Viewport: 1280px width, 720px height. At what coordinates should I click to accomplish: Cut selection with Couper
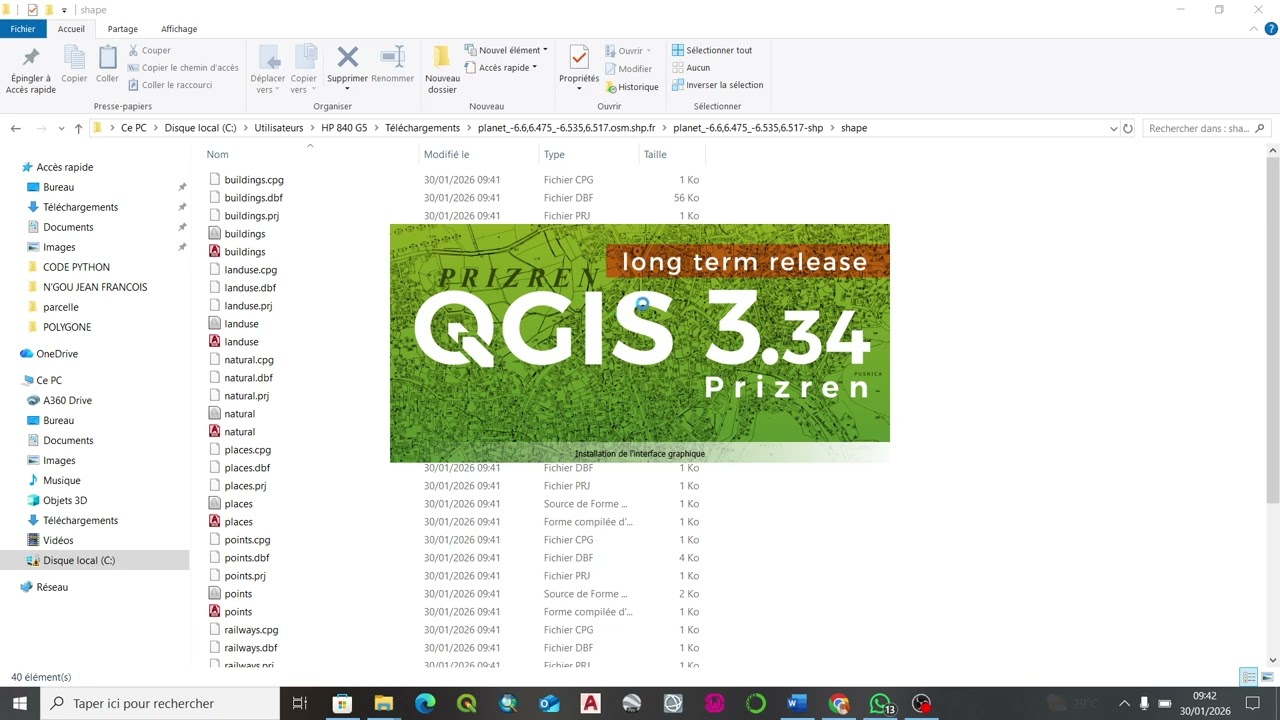point(149,50)
